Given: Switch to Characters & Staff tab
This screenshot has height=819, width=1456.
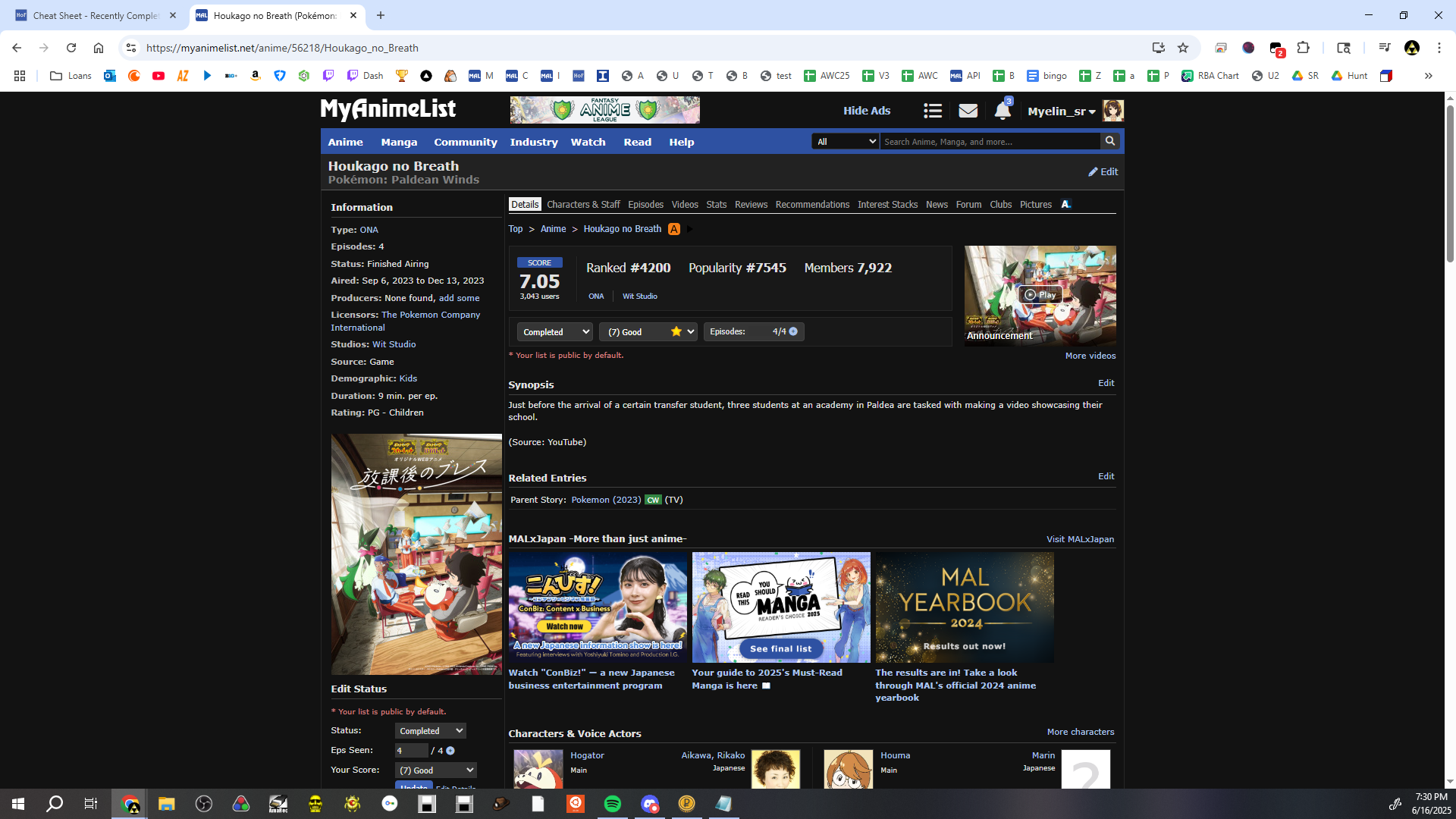Looking at the screenshot, I should 583,205.
